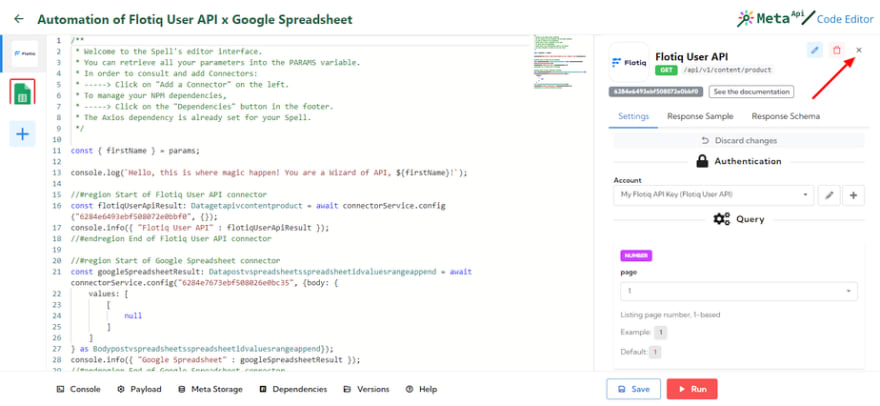Select the Google Spreadsheet connector icon
880x406 pixels.
[x=22, y=92]
